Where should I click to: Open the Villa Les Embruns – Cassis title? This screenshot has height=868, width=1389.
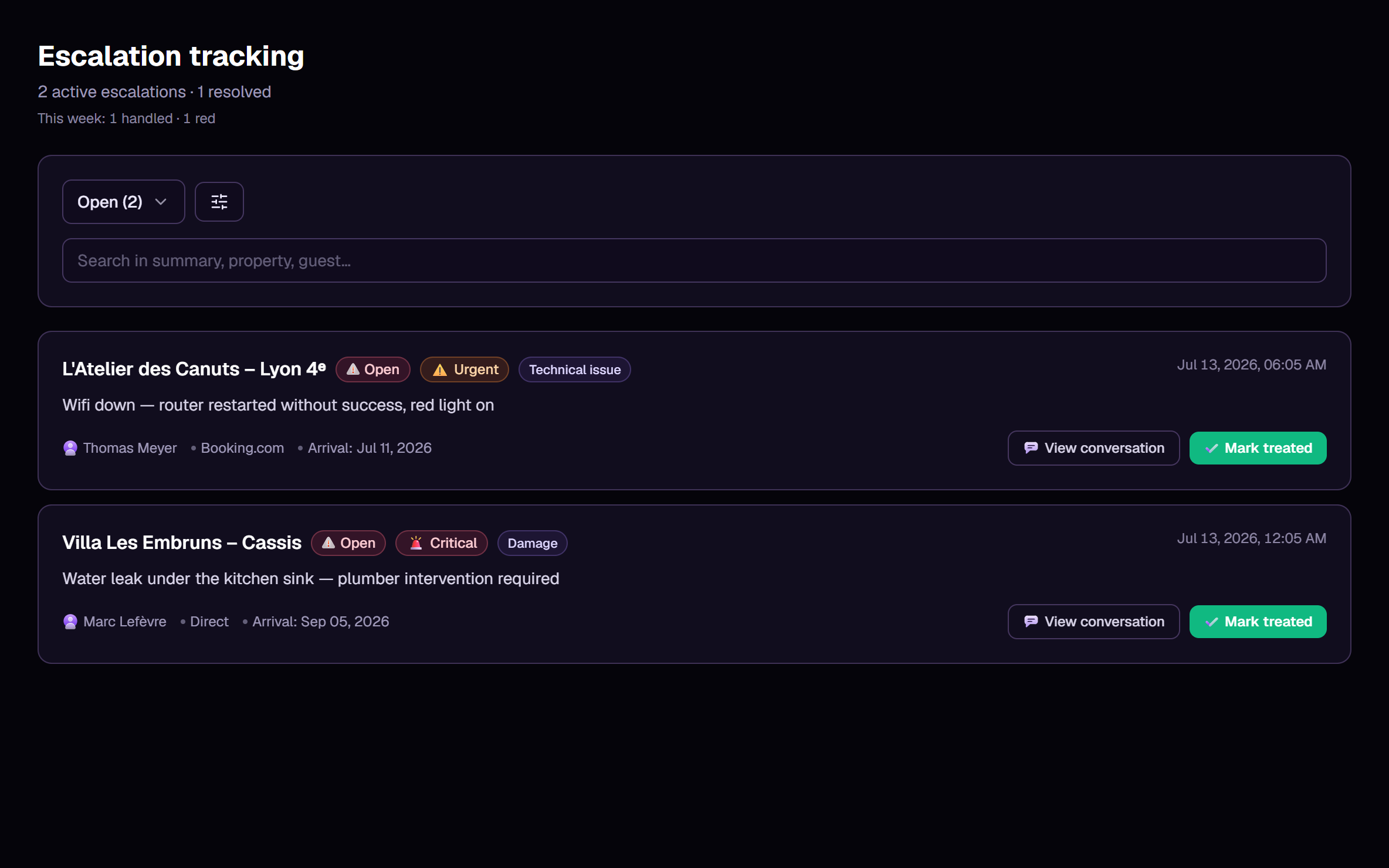coord(182,542)
